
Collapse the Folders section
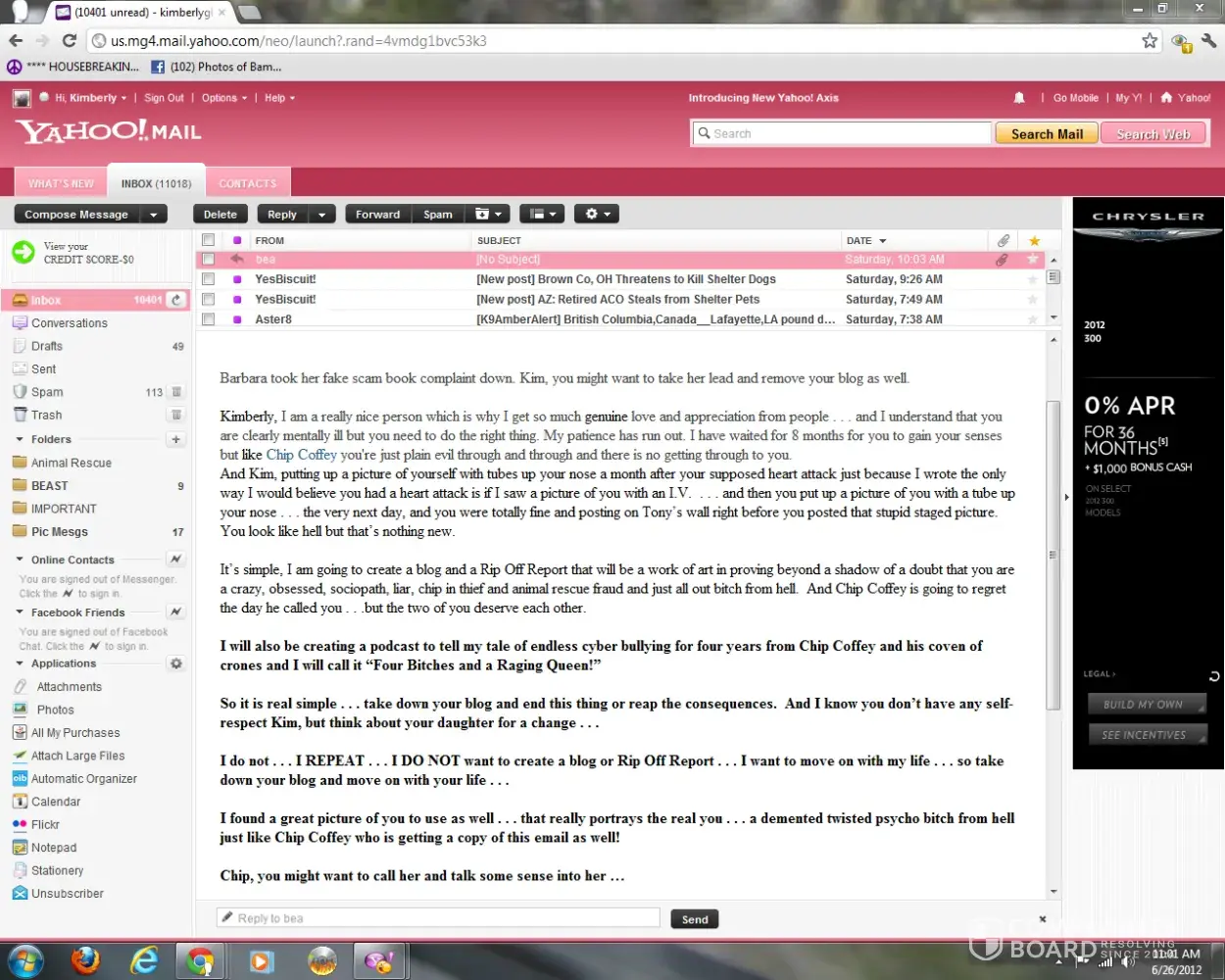click(x=20, y=440)
